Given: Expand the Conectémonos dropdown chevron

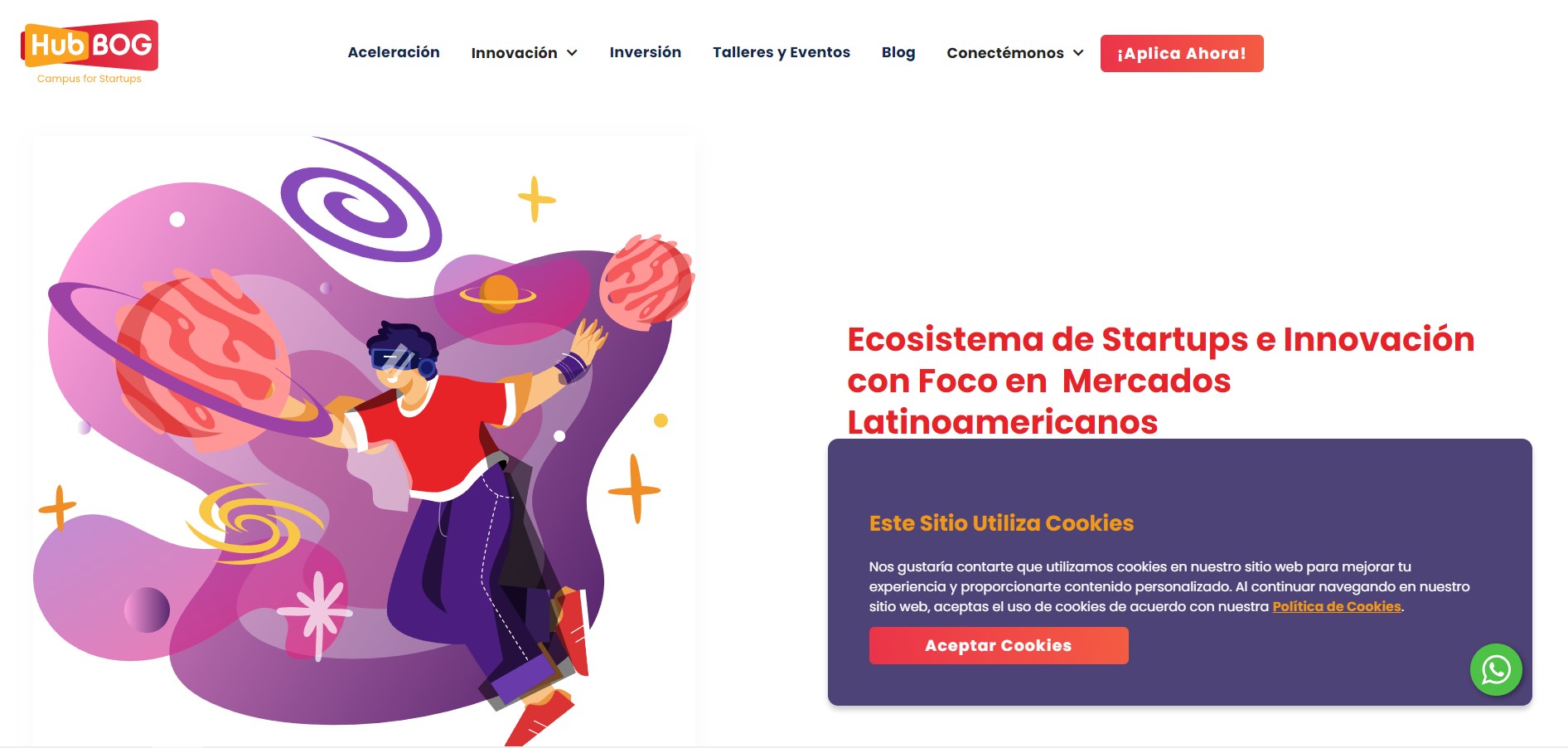Looking at the screenshot, I should (1078, 53).
